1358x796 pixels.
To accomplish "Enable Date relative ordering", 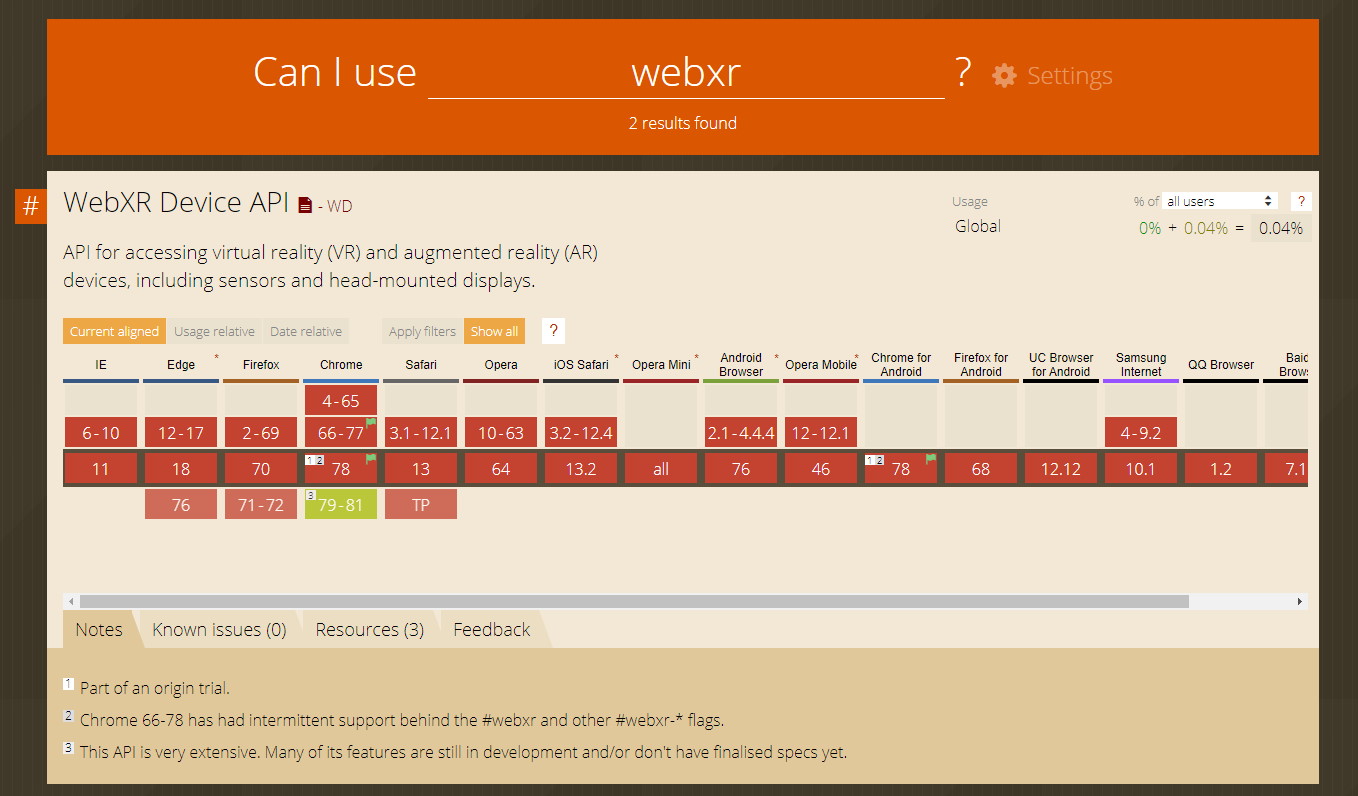I will 306,330.
